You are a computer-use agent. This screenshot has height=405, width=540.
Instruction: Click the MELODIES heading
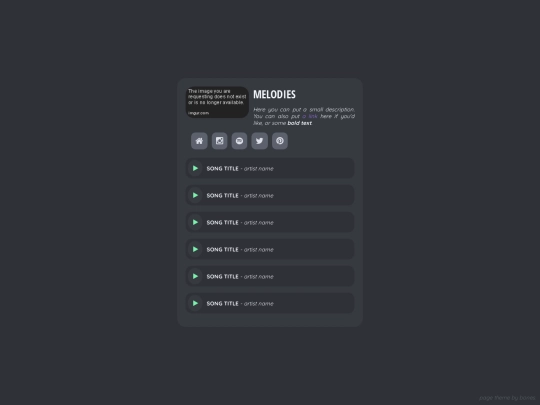click(274, 94)
